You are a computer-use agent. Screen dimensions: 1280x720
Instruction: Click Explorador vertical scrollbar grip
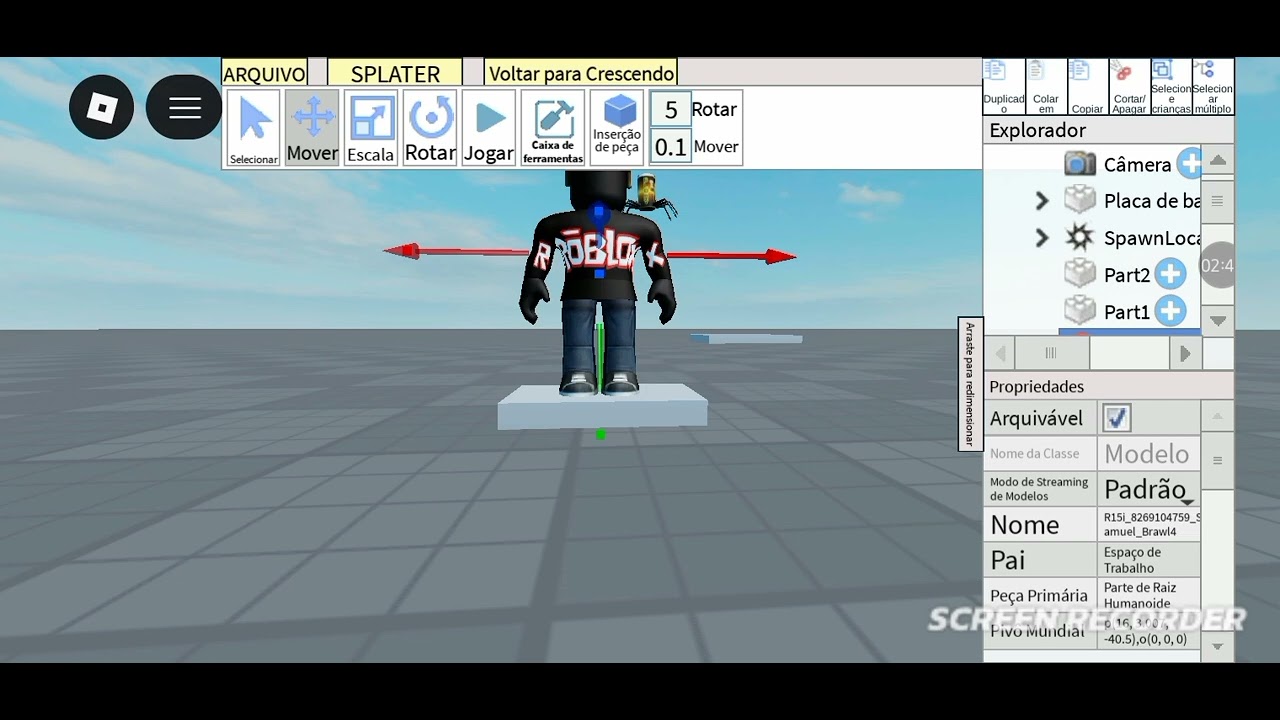1217,201
